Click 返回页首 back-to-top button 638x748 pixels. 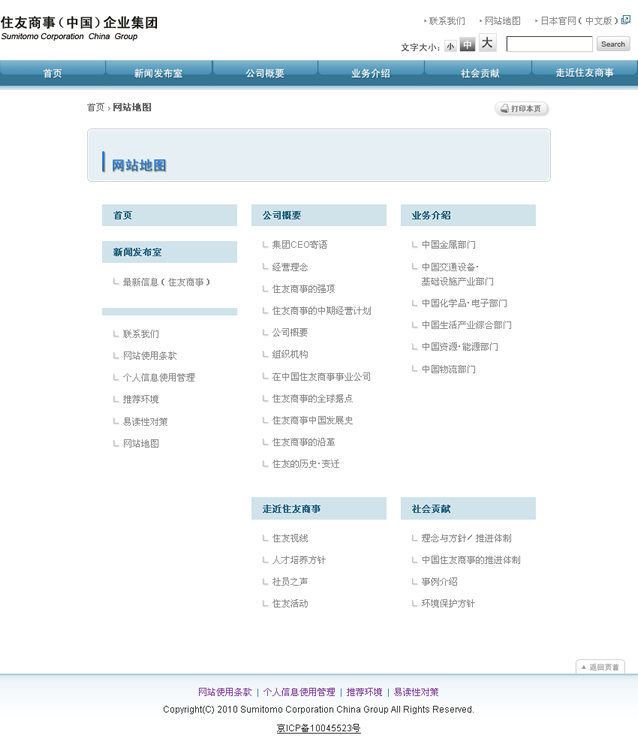point(600,667)
